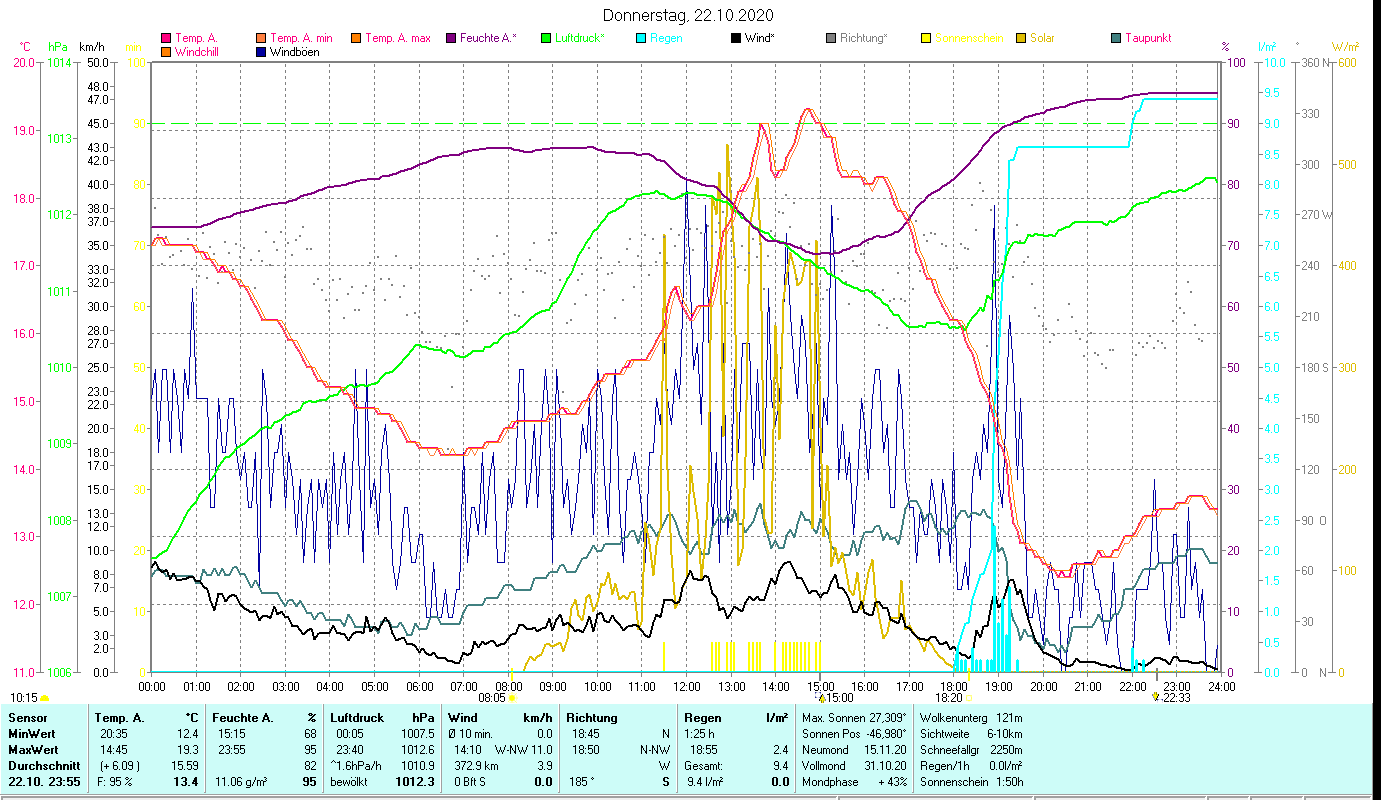Click the sun position marker at 15:00
1381x800 pixels.
[821, 697]
